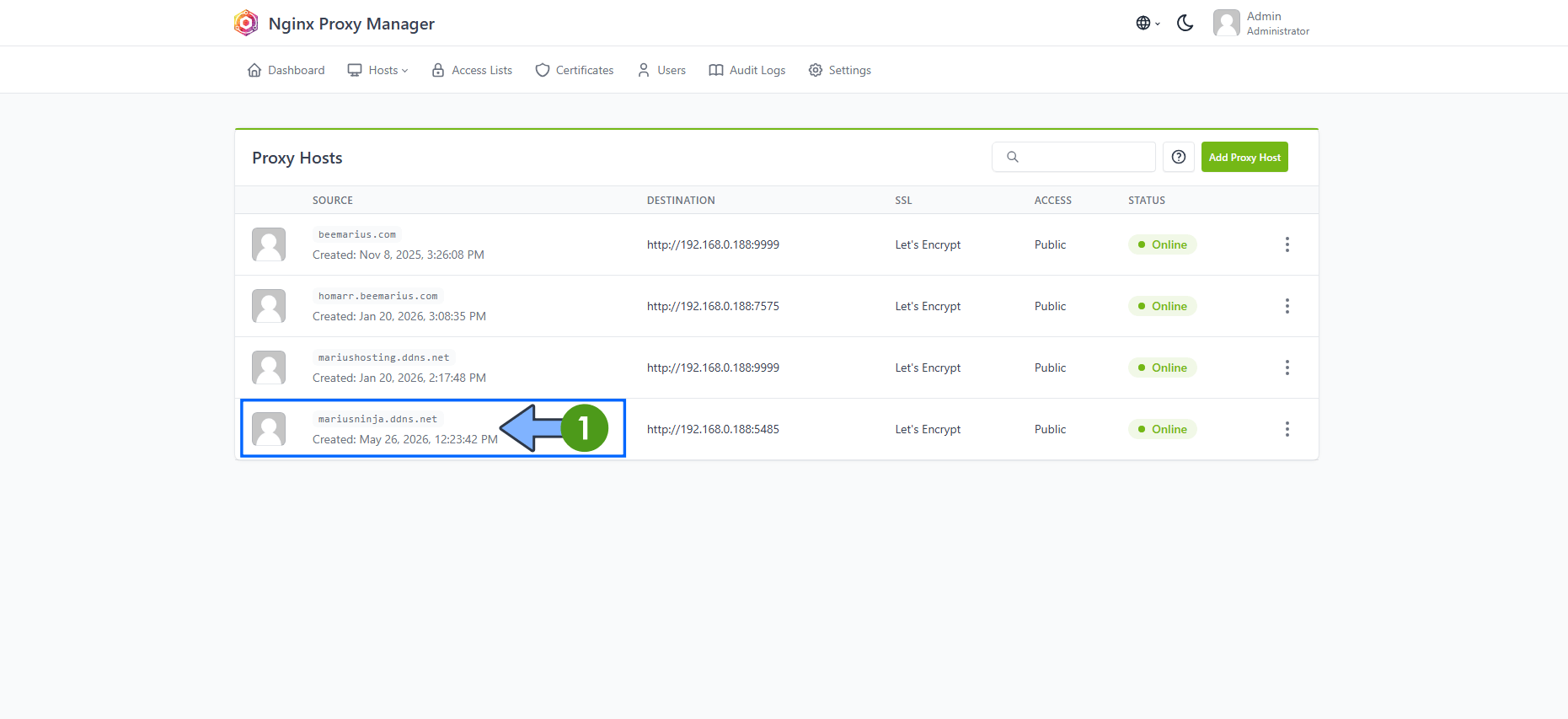Open the Users page
1568x719 pixels.
[661, 70]
